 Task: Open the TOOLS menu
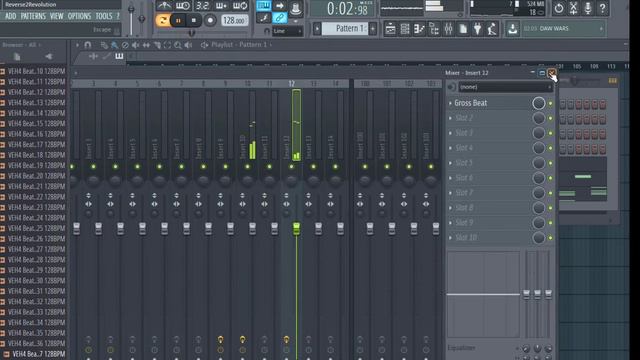104,16
